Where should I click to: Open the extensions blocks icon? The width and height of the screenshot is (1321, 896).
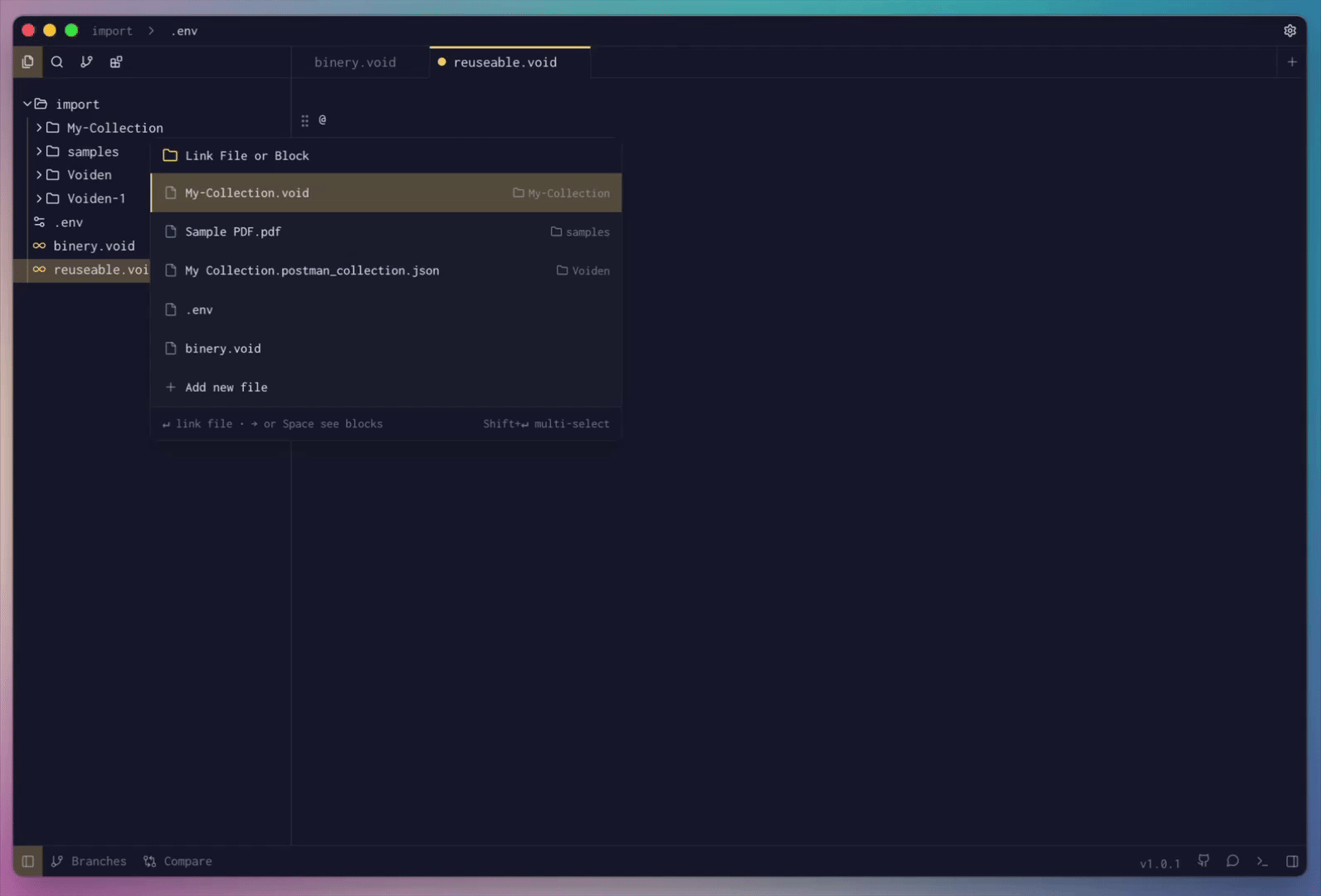[116, 62]
